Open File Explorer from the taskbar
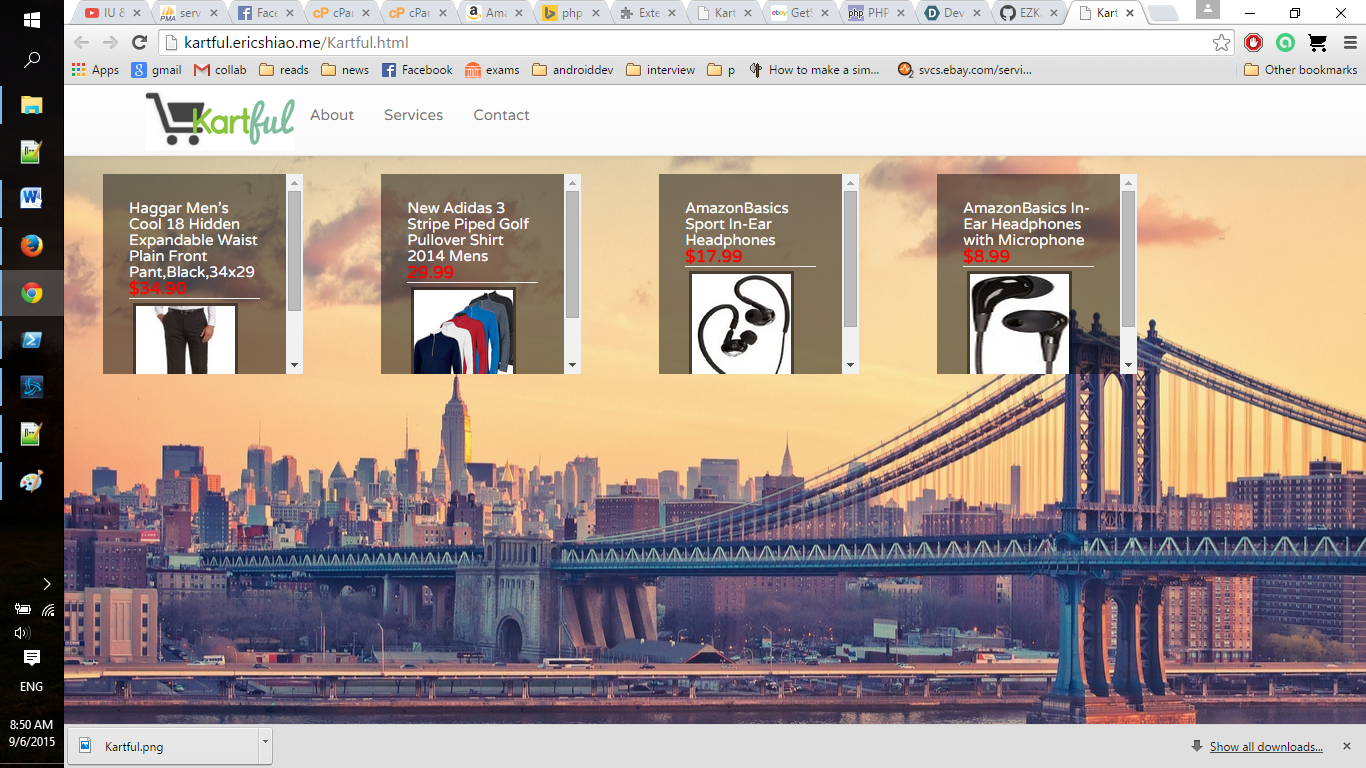This screenshot has width=1366, height=768. pos(31,105)
